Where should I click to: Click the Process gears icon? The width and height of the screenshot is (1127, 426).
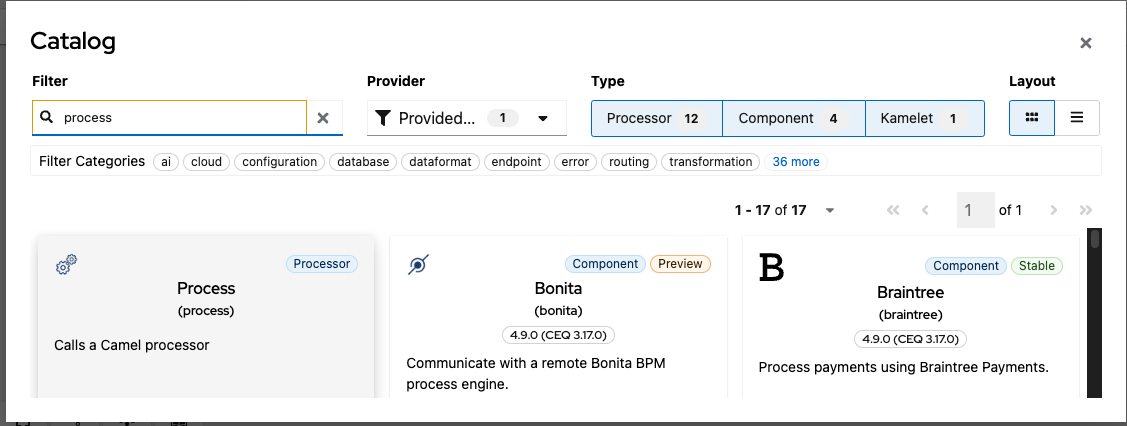click(x=66, y=265)
